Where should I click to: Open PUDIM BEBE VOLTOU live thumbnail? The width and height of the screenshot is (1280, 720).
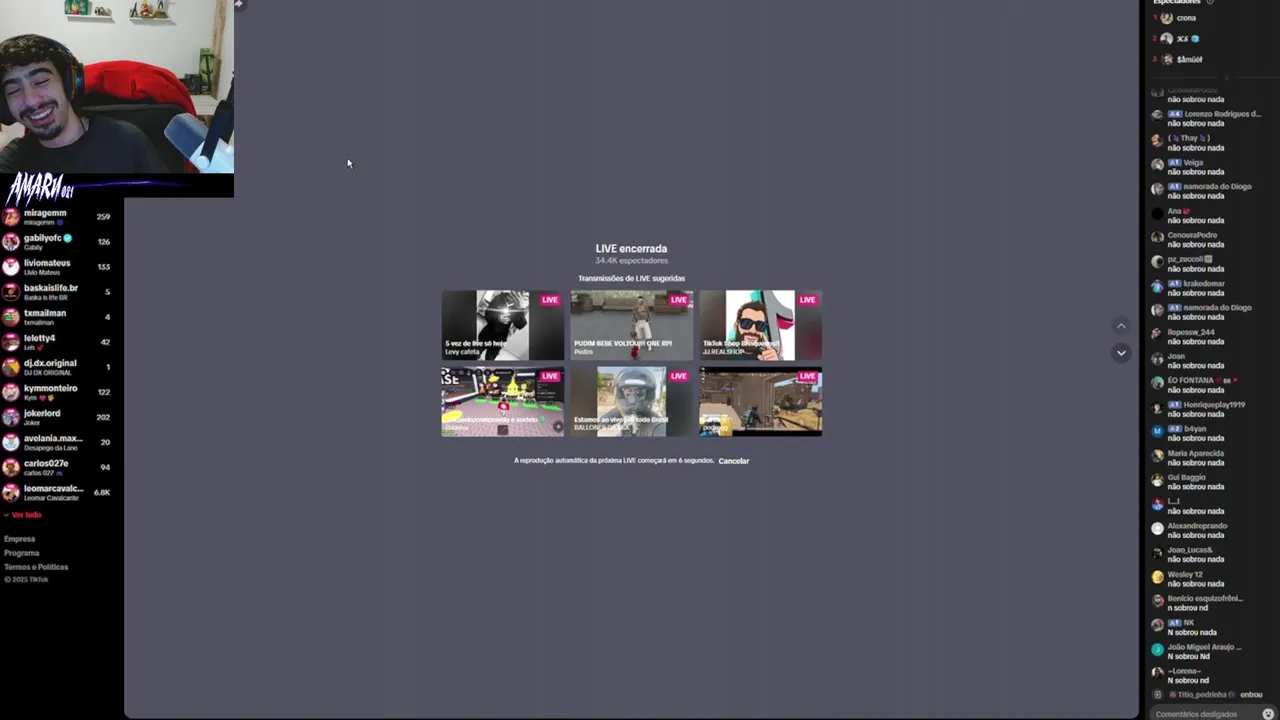click(632, 325)
